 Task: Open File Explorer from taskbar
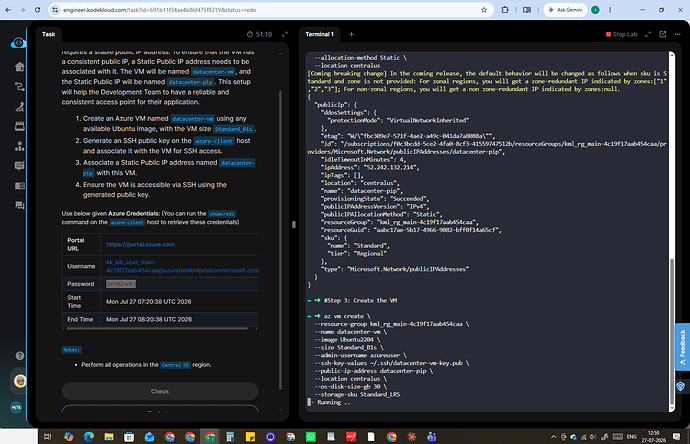[x=109, y=437]
